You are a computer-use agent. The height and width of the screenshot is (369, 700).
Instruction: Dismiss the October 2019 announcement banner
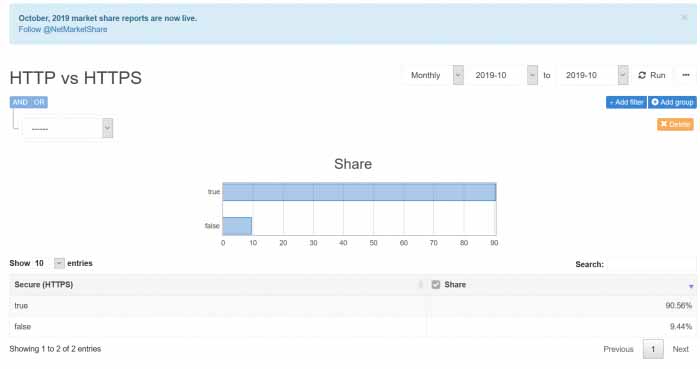[x=684, y=17]
